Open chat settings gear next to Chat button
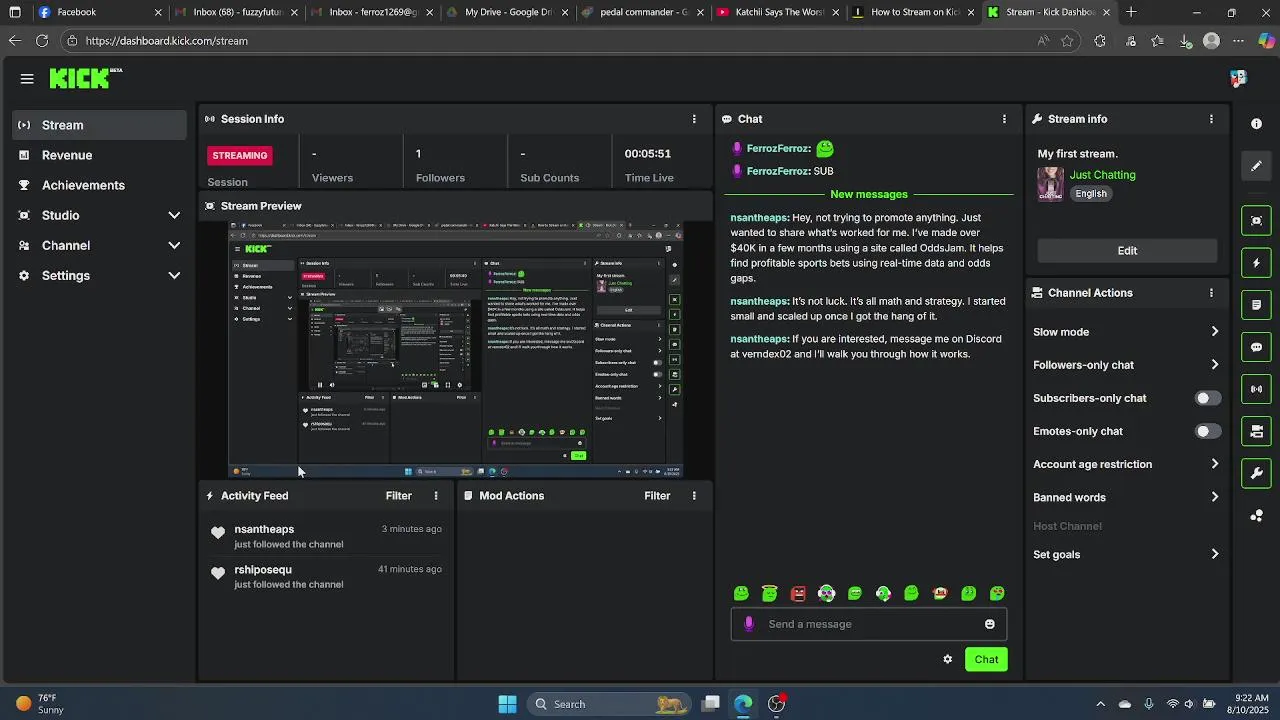The height and width of the screenshot is (720, 1280). [x=947, y=659]
